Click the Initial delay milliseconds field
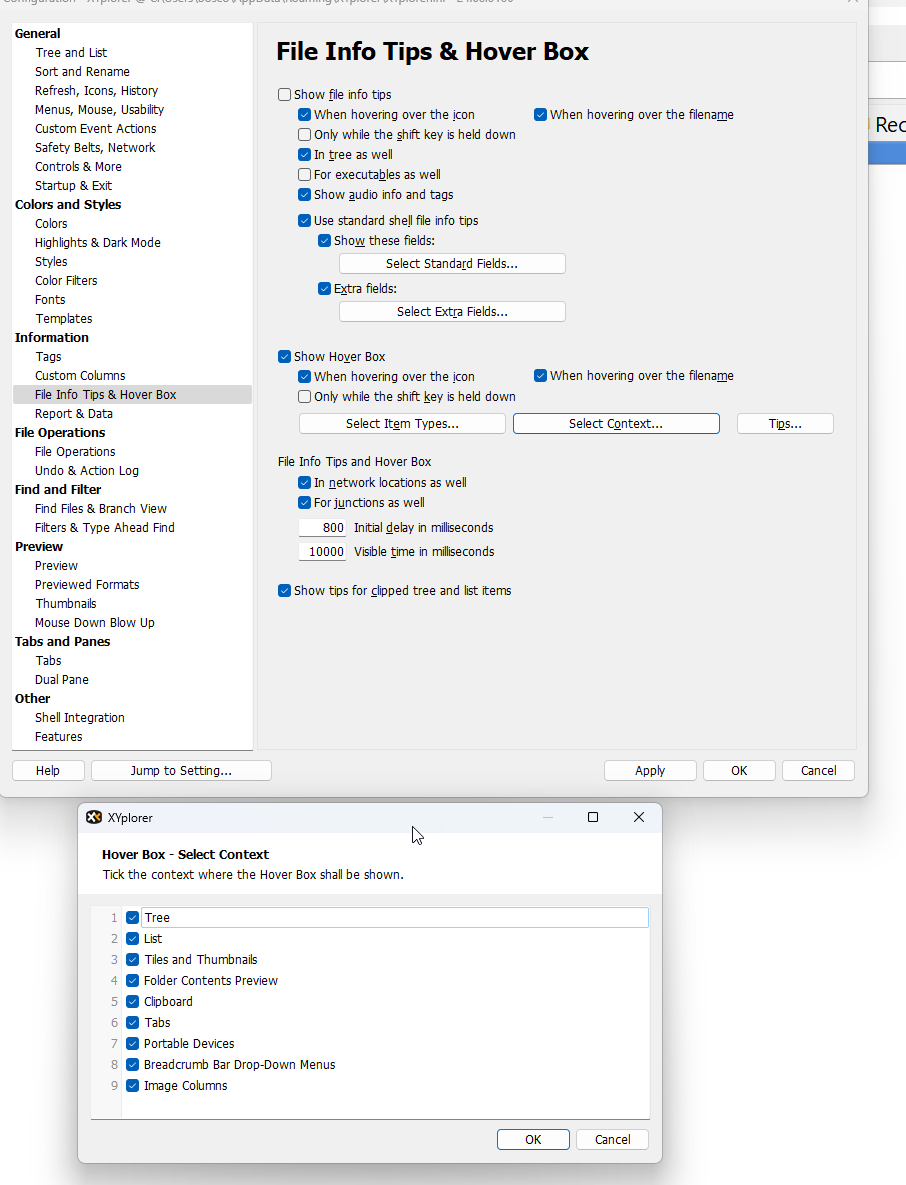 click(323, 528)
